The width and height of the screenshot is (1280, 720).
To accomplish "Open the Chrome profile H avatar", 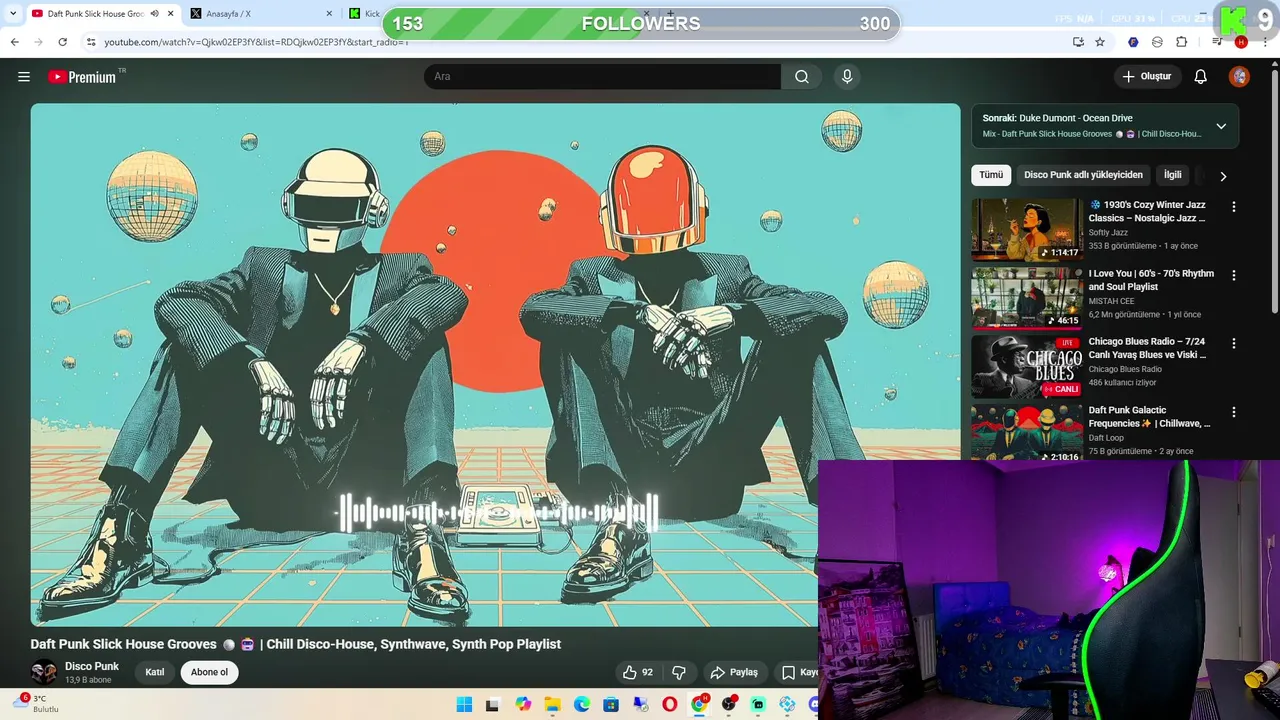I will pyautogui.click(x=1241, y=42).
